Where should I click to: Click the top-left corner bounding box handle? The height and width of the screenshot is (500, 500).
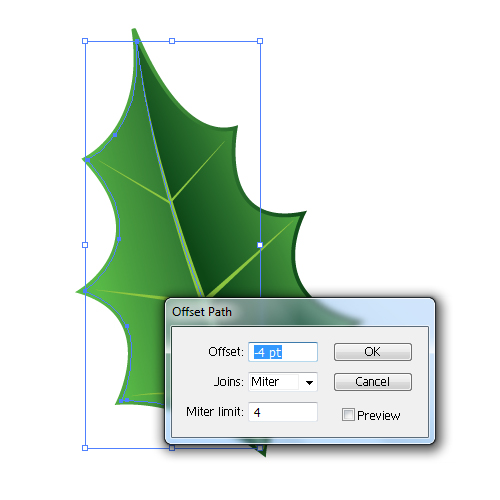(85, 41)
